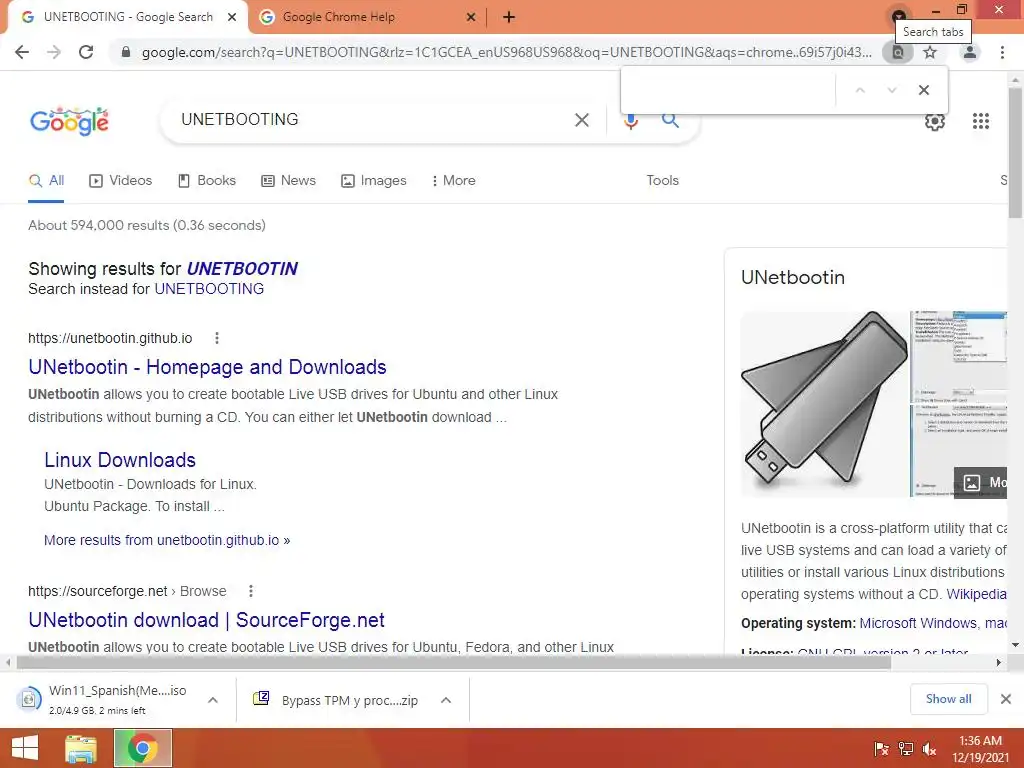Reload the current page
Image resolution: width=1024 pixels, height=768 pixels.
[x=86, y=52]
